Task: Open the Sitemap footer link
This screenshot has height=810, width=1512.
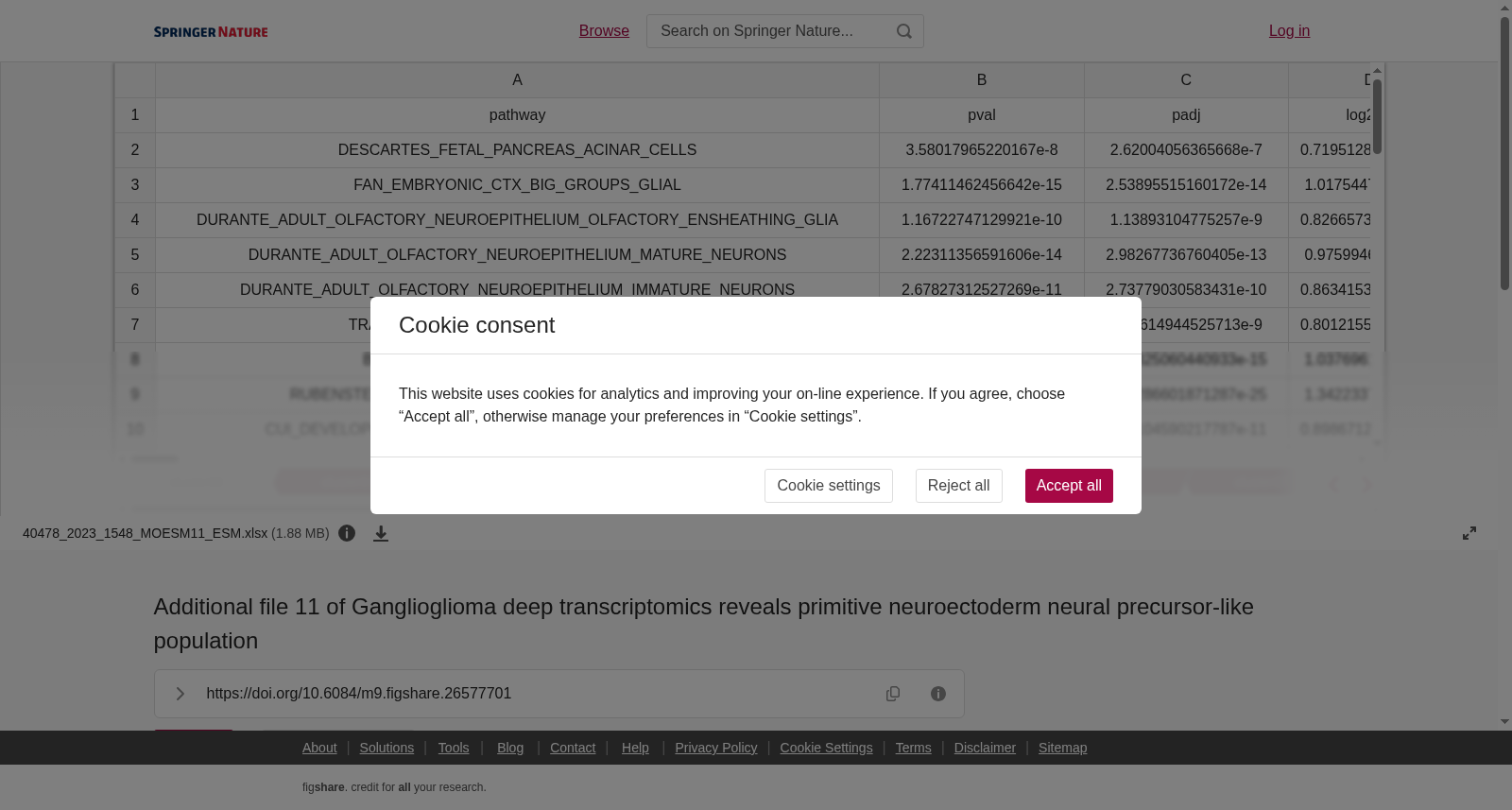Action: pos(1062,748)
